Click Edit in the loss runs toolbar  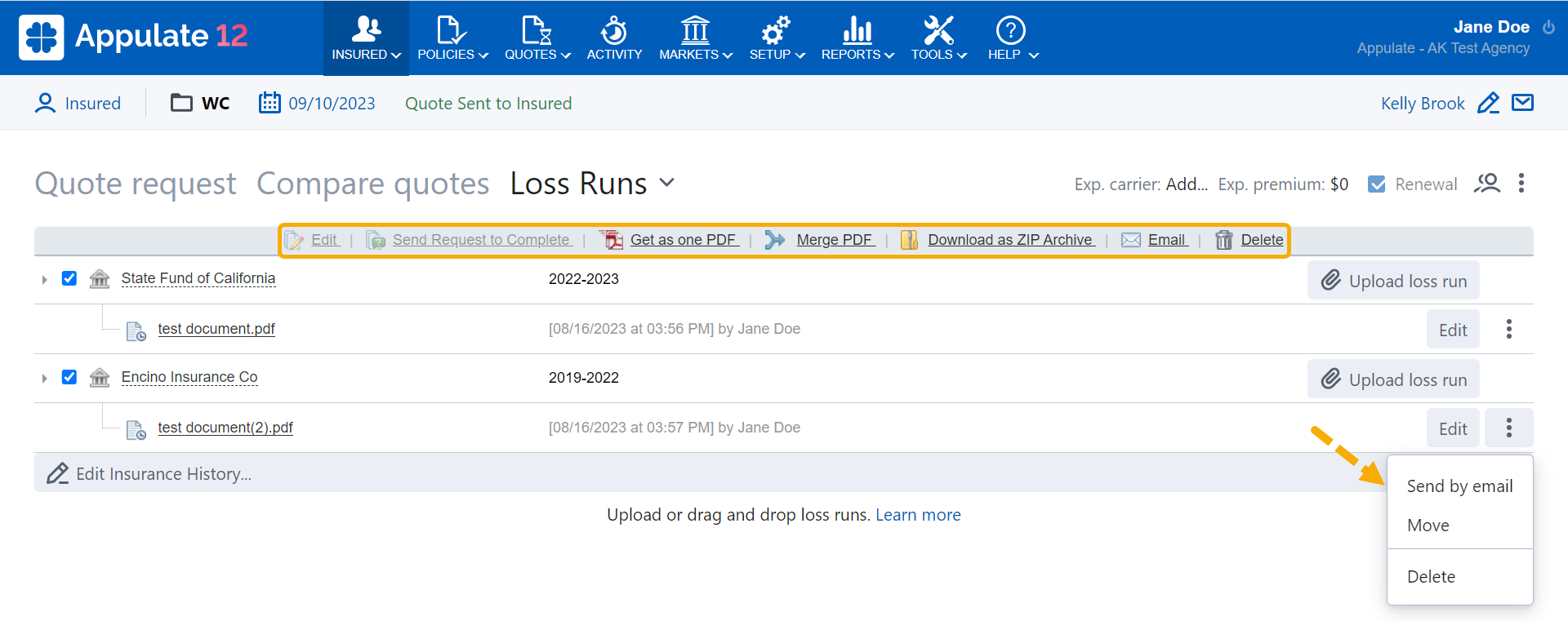click(x=324, y=240)
